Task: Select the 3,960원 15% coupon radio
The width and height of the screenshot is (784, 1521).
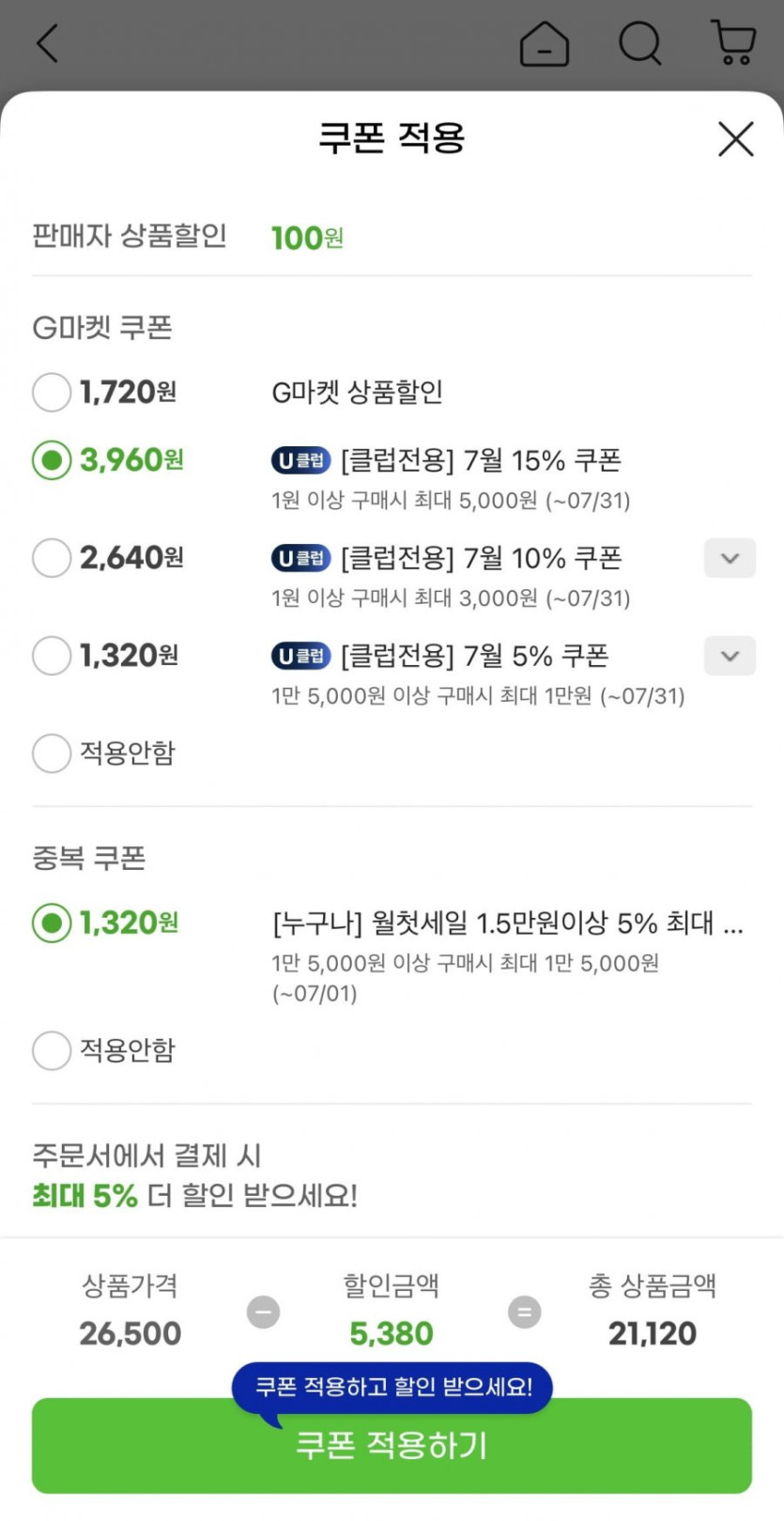Action: [x=52, y=460]
